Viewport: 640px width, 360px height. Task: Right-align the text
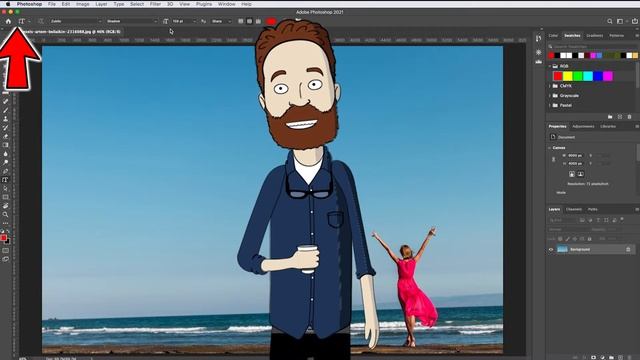click(x=258, y=21)
